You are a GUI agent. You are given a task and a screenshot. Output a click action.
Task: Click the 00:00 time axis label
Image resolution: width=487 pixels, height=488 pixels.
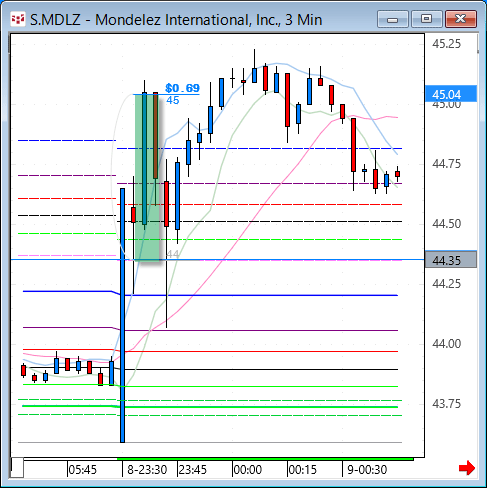pos(248,470)
